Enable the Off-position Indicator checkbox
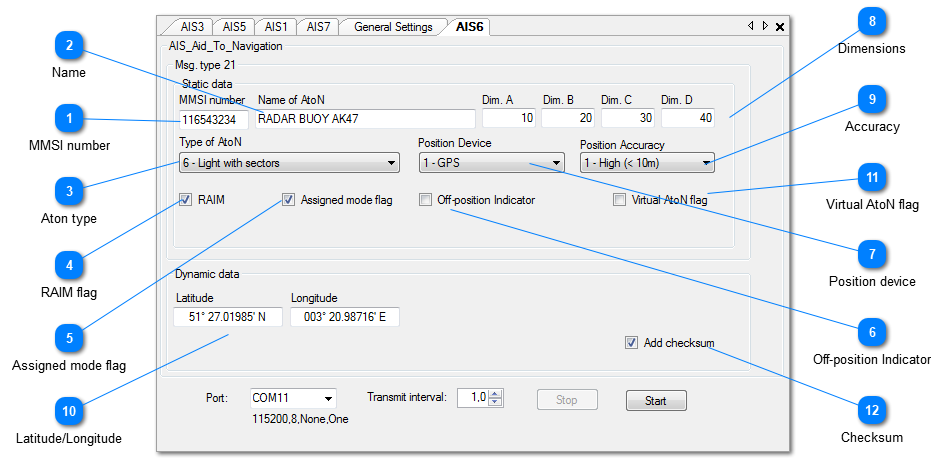This screenshot has width=947, height=462. pos(426,200)
